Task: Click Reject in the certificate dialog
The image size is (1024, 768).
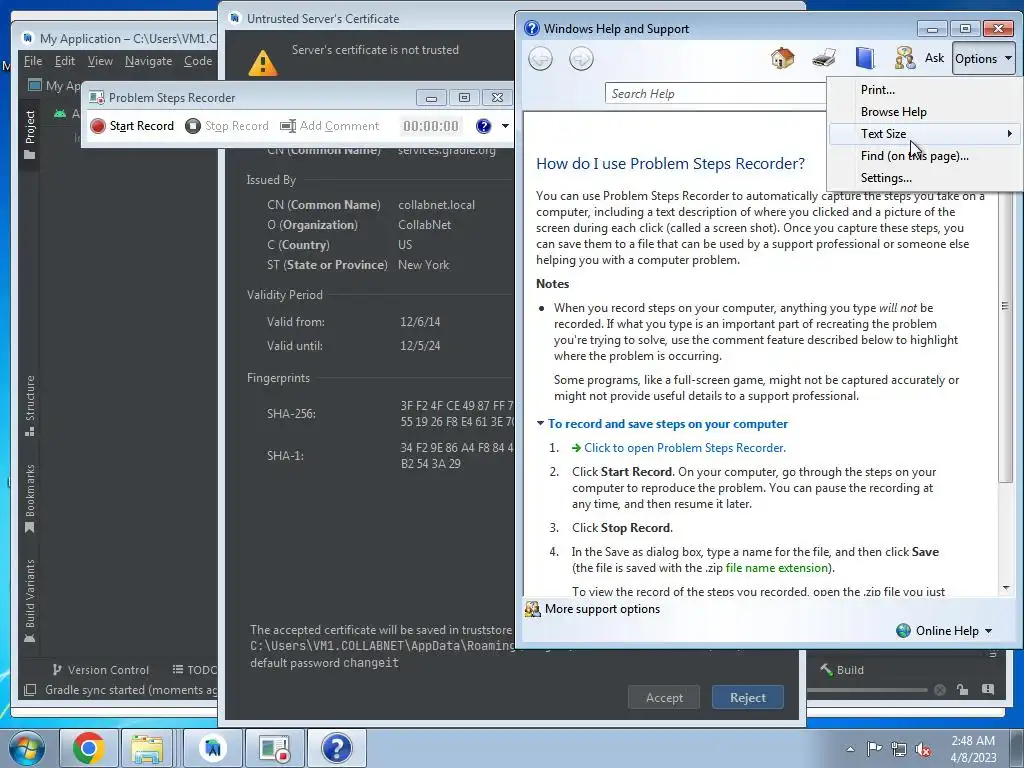Action: pyautogui.click(x=748, y=698)
